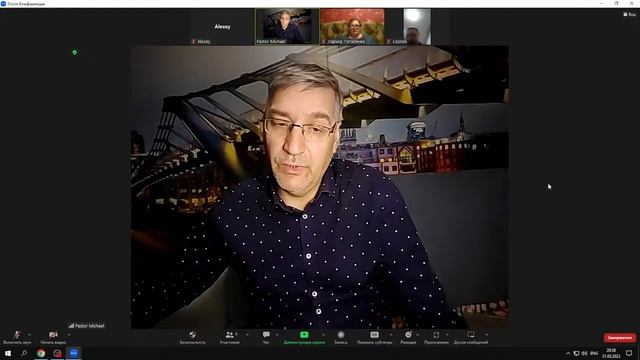Viewport: 640px width, 360px height.
Task: Open the Участники participants panel
Action: tap(229, 338)
